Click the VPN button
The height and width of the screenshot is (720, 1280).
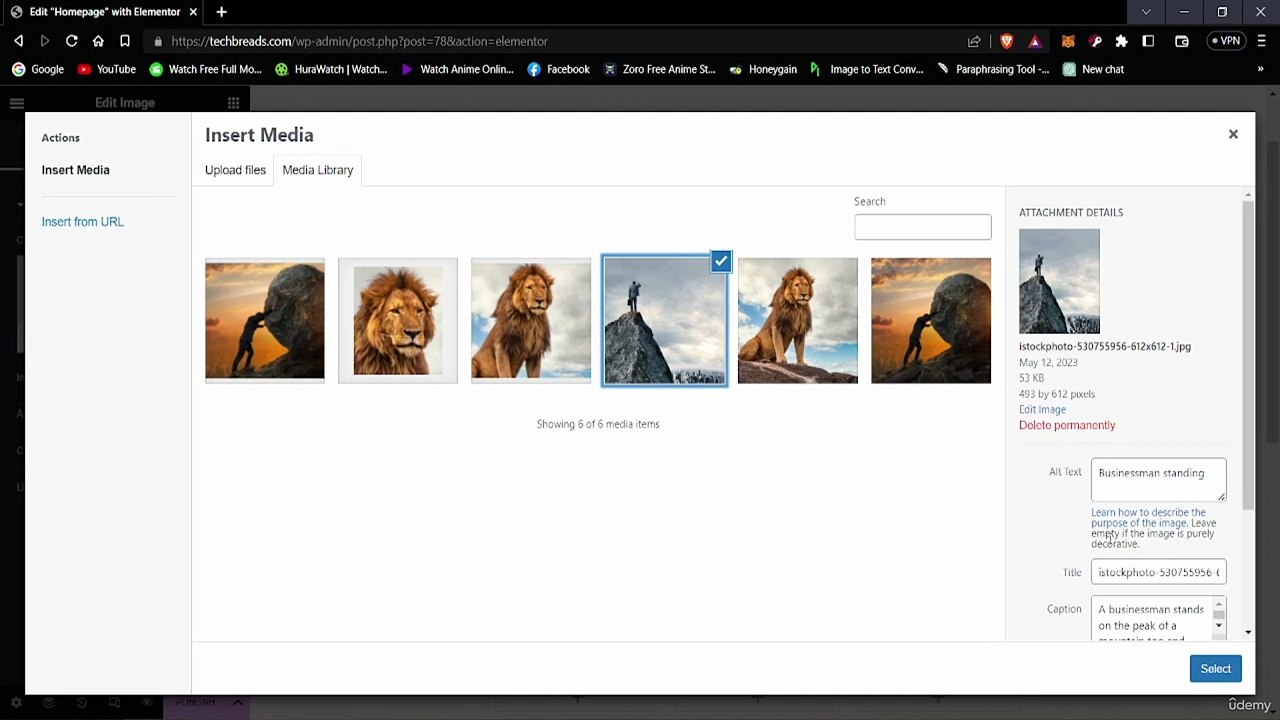coord(1225,41)
